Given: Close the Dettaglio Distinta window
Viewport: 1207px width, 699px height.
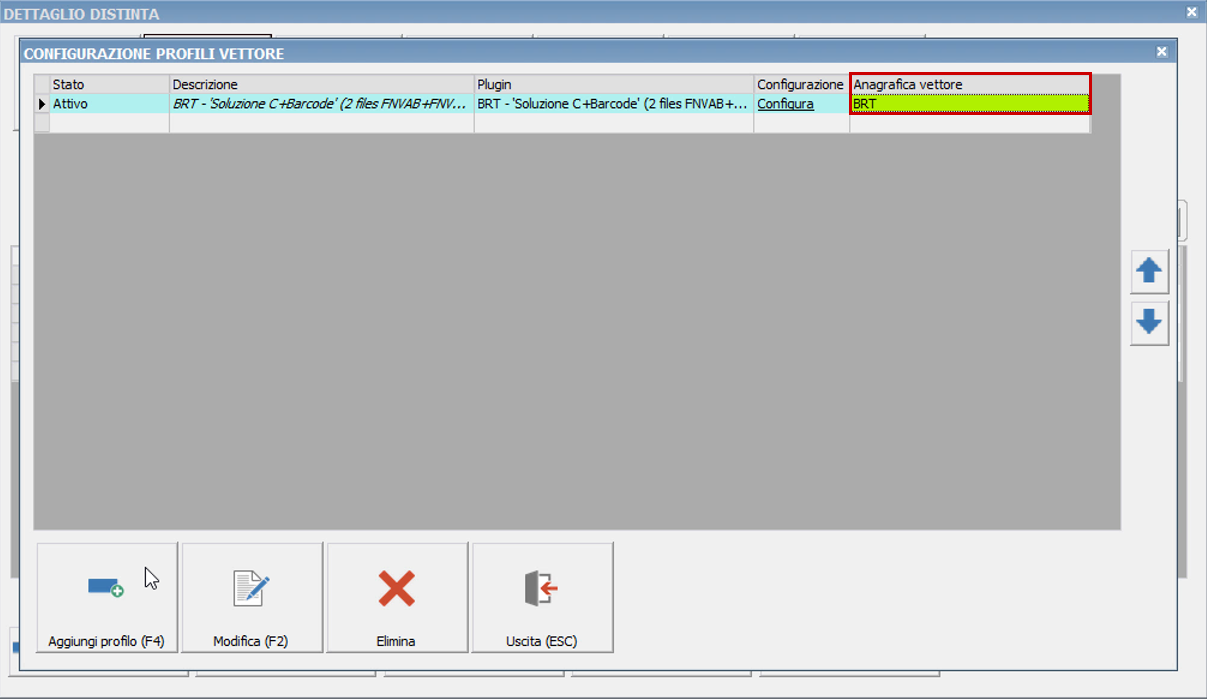Looking at the screenshot, I should [x=1191, y=12].
